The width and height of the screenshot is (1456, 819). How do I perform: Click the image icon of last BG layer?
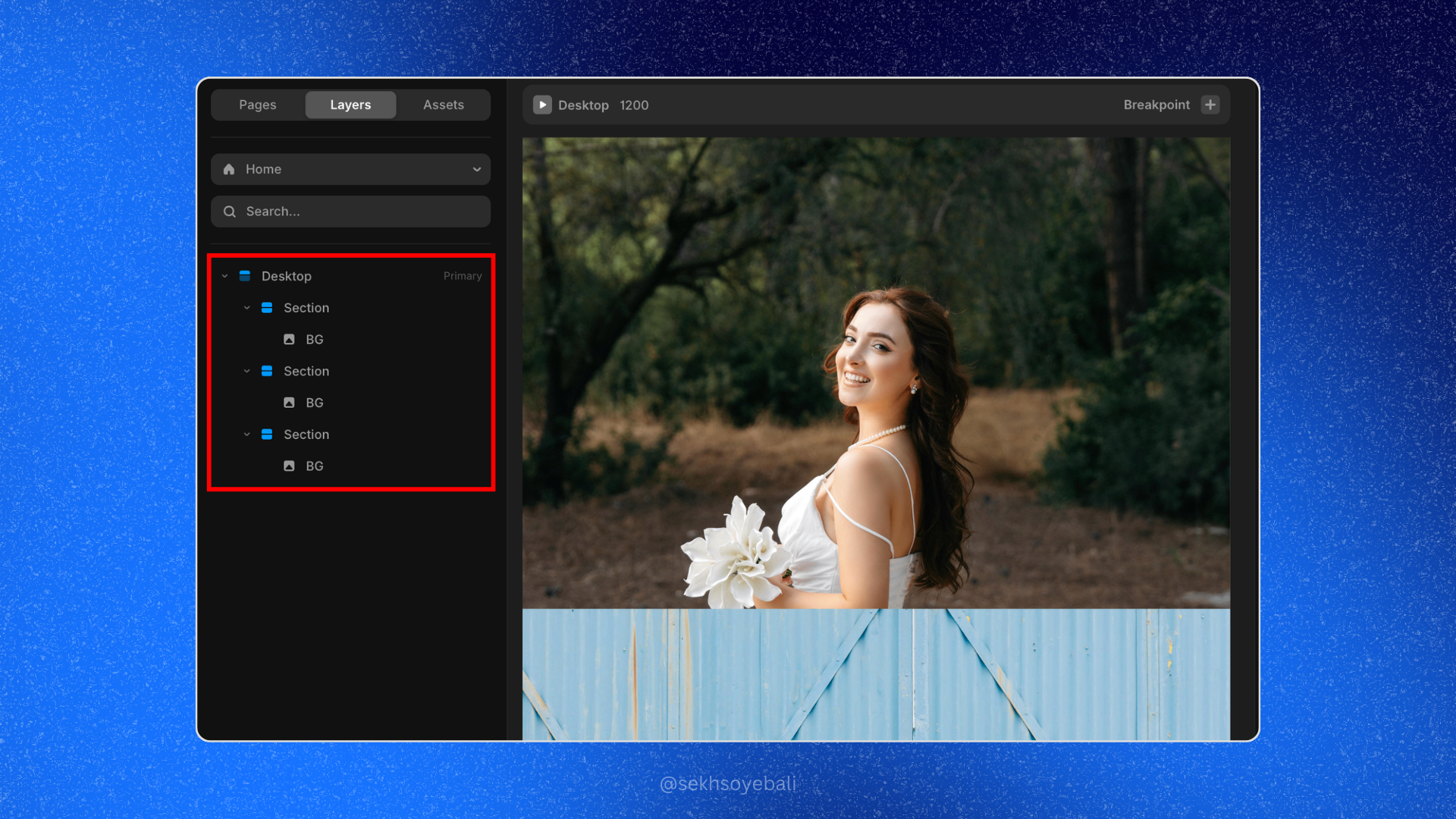(x=289, y=466)
